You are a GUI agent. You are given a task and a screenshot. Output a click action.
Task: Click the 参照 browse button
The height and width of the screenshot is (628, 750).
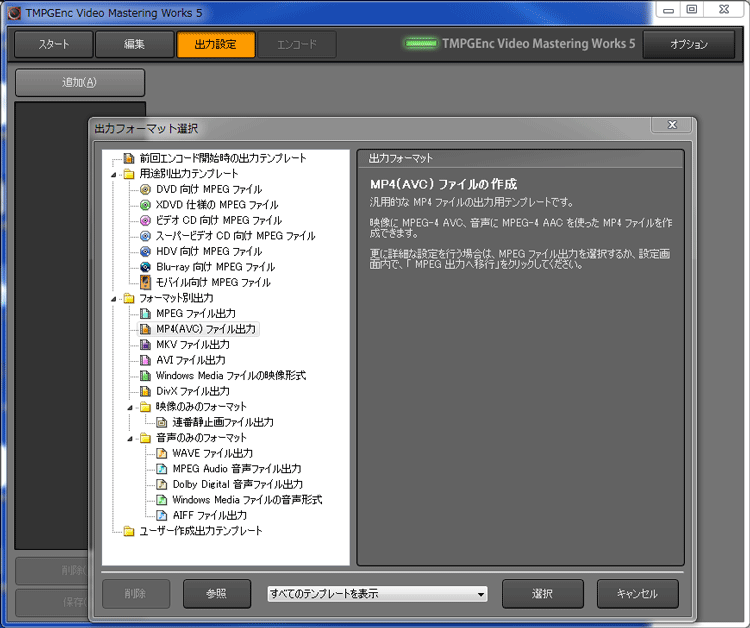216,593
